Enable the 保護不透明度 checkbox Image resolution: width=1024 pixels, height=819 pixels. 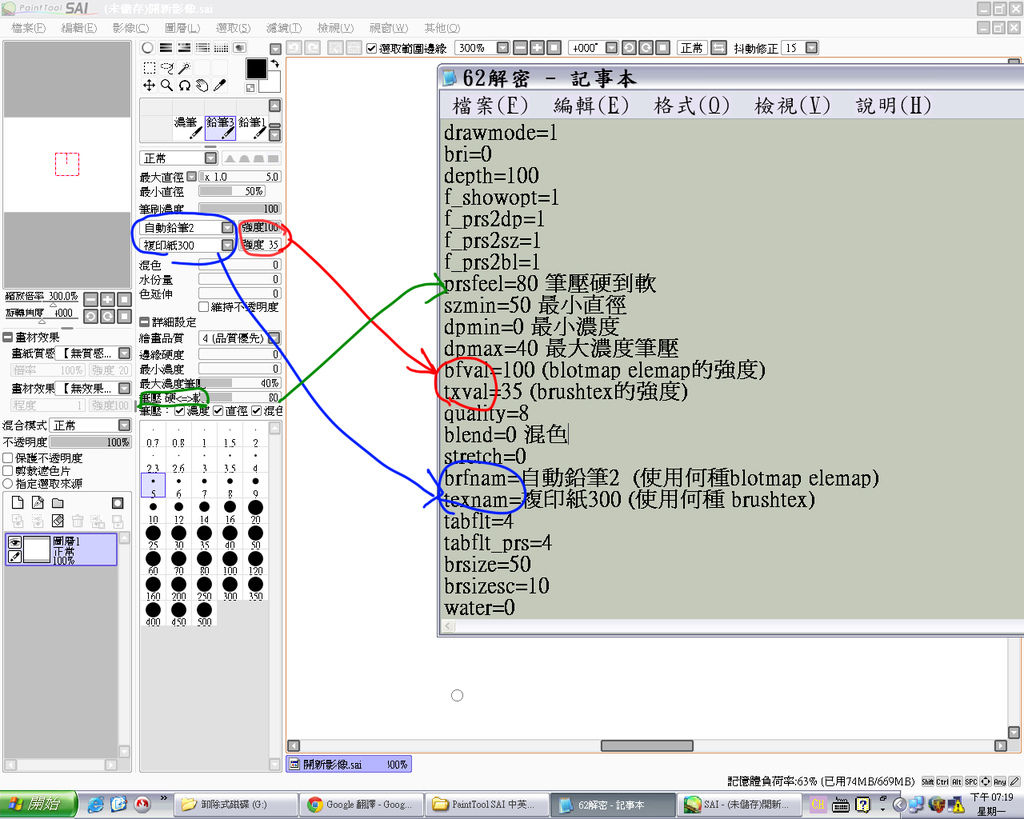tap(8, 458)
